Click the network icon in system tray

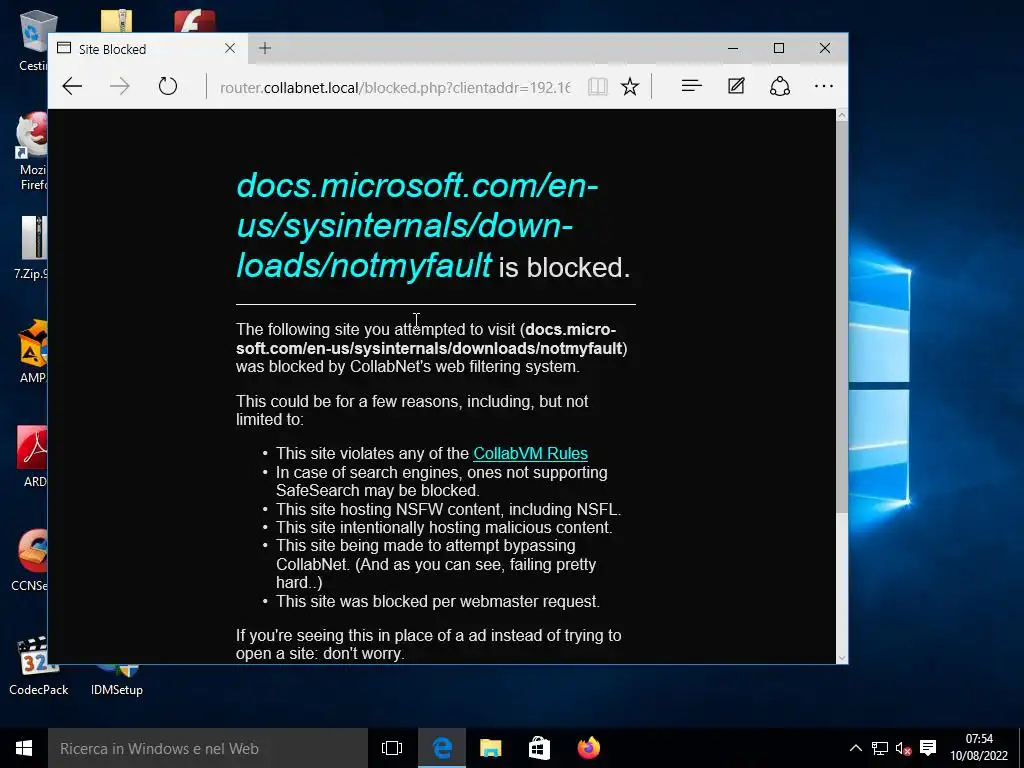tap(880, 748)
